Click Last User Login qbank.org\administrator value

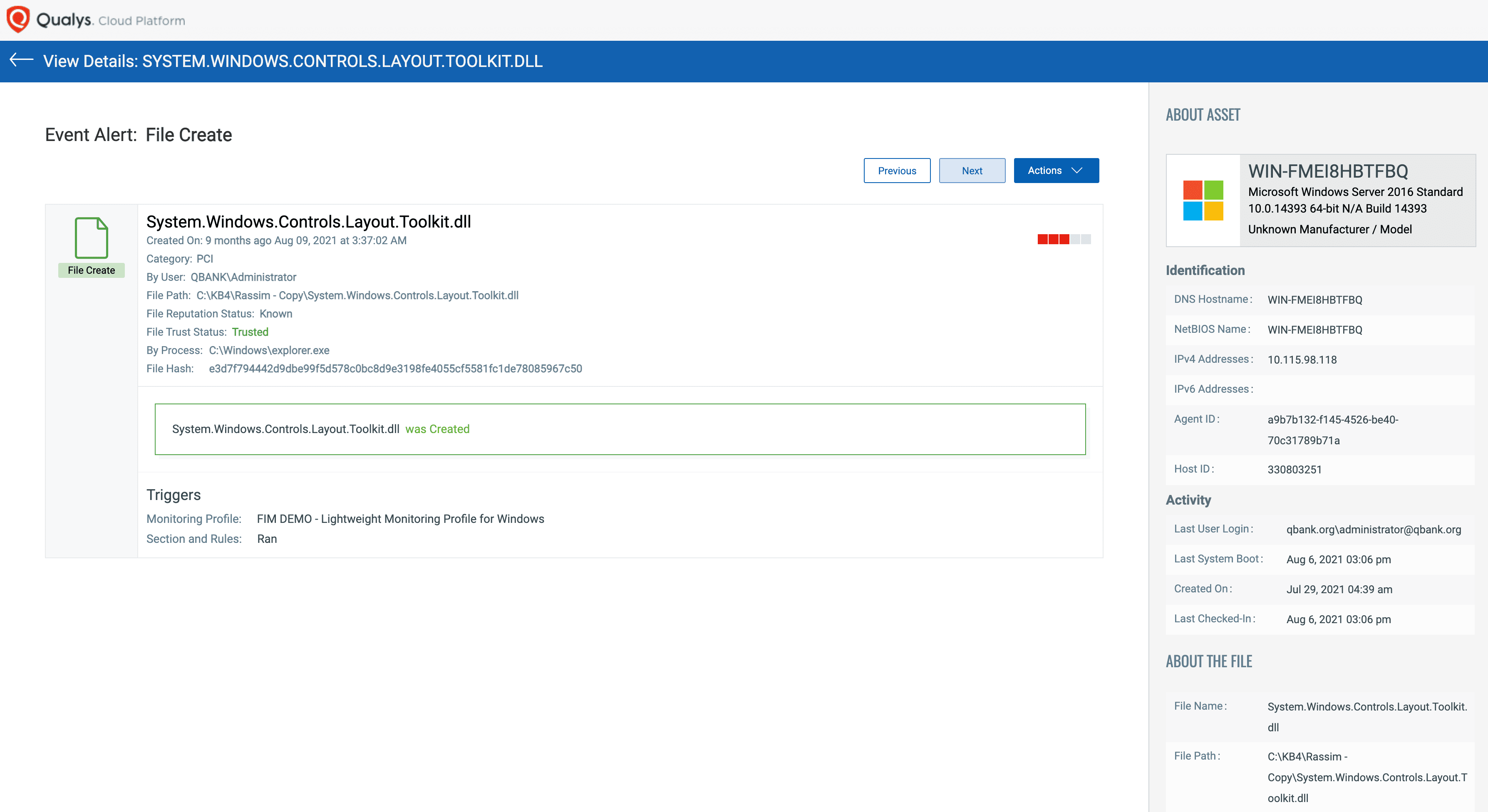(1374, 530)
